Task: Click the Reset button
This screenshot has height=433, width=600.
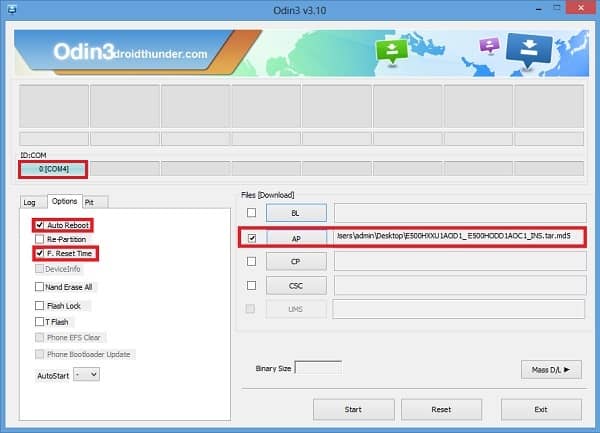Action: (441, 410)
